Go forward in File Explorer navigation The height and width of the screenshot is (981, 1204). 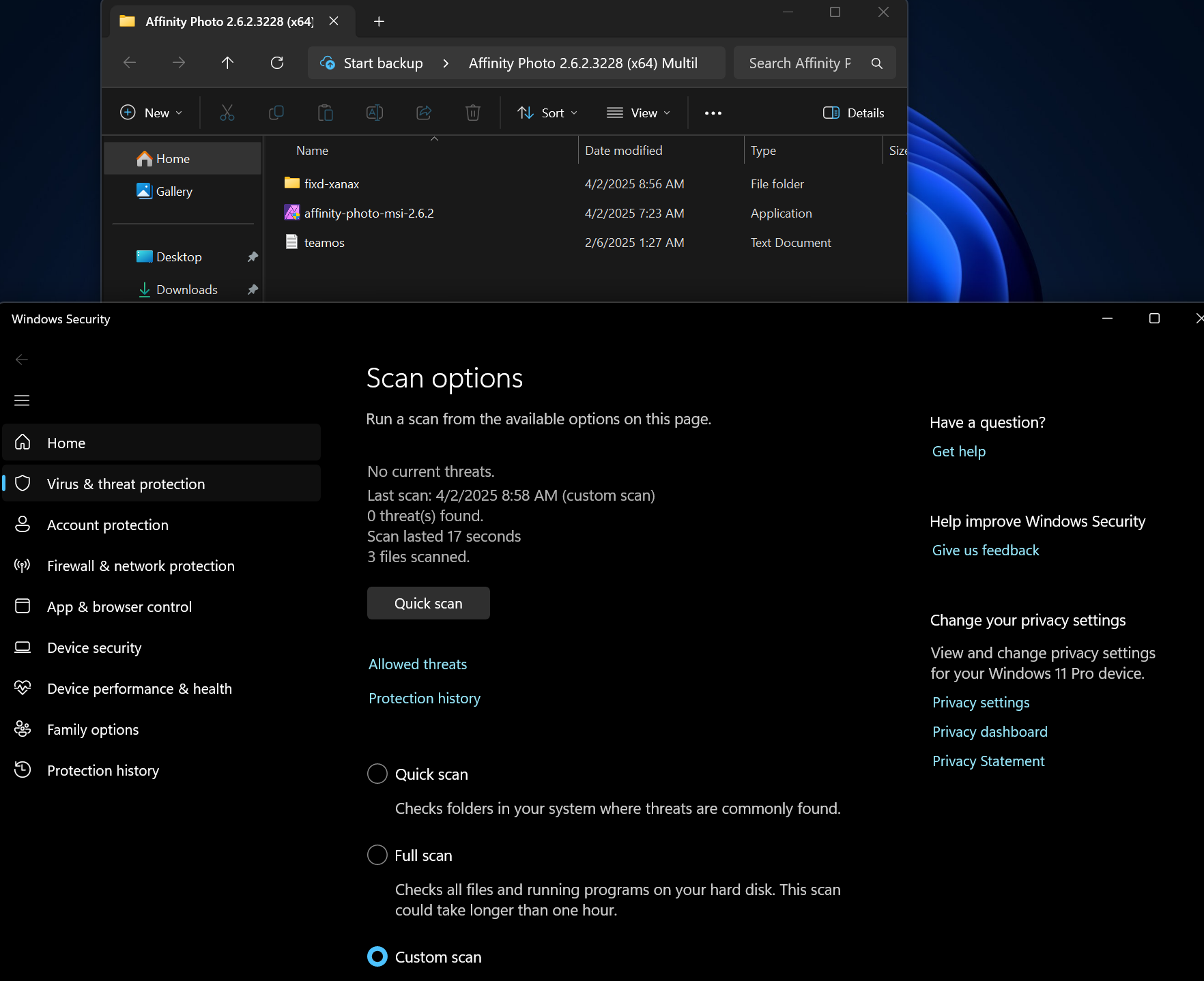[x=179, y=63]
